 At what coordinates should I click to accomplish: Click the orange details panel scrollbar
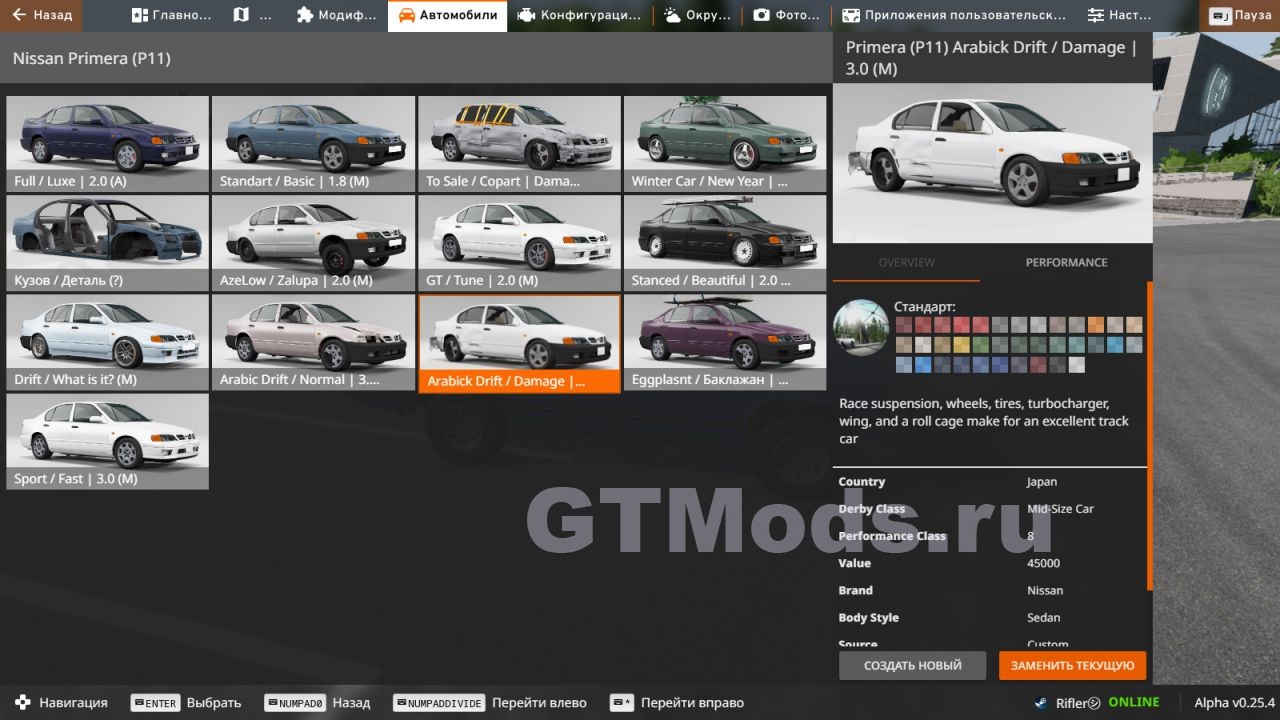click(1149, 436)
